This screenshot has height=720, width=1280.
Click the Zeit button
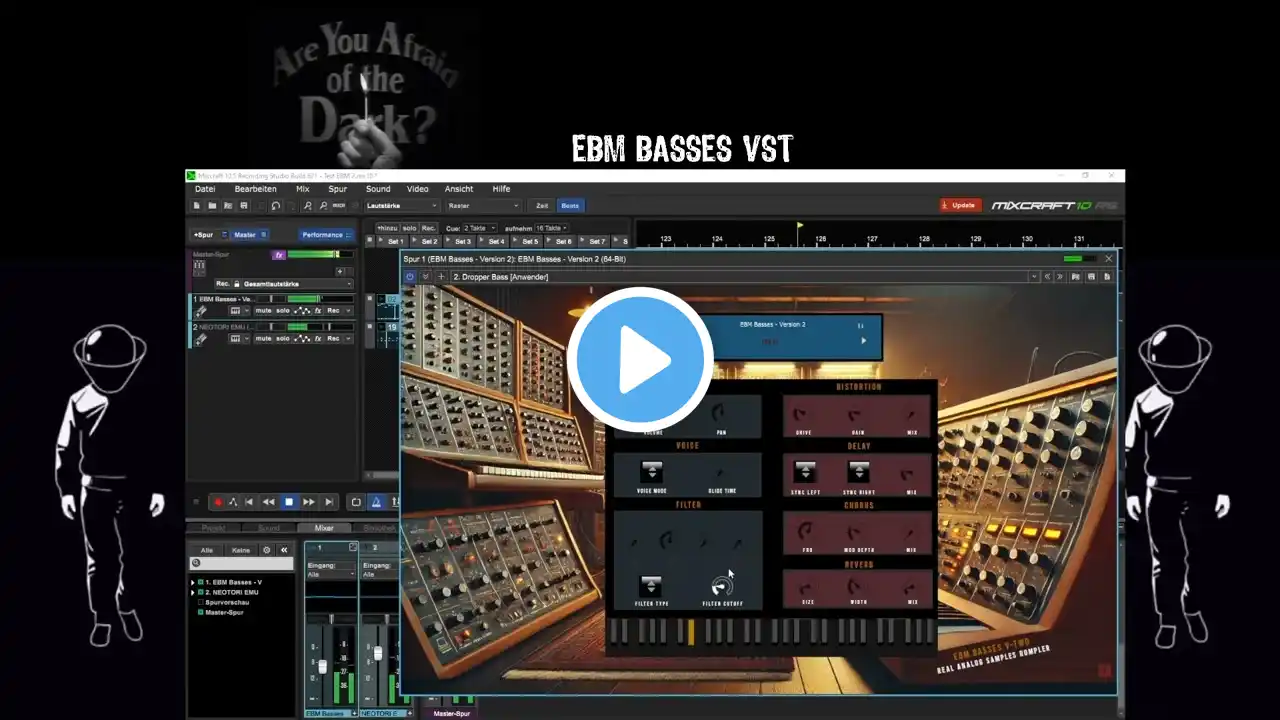(542, 205)
